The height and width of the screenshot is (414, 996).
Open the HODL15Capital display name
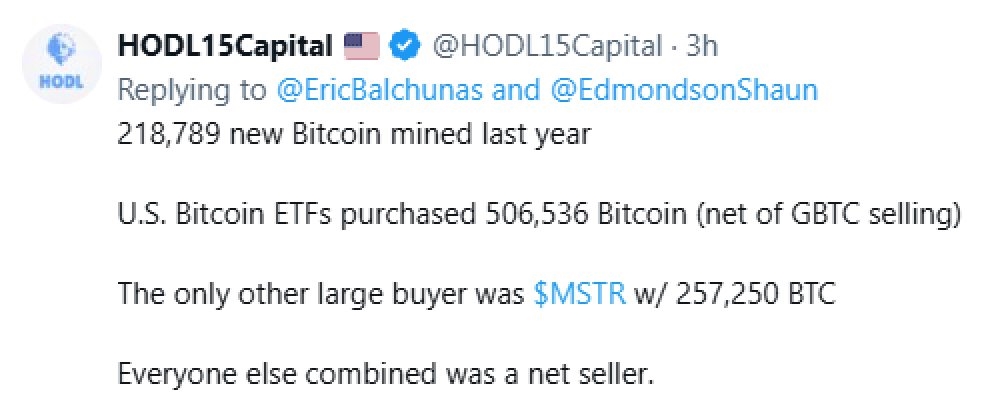225,46
